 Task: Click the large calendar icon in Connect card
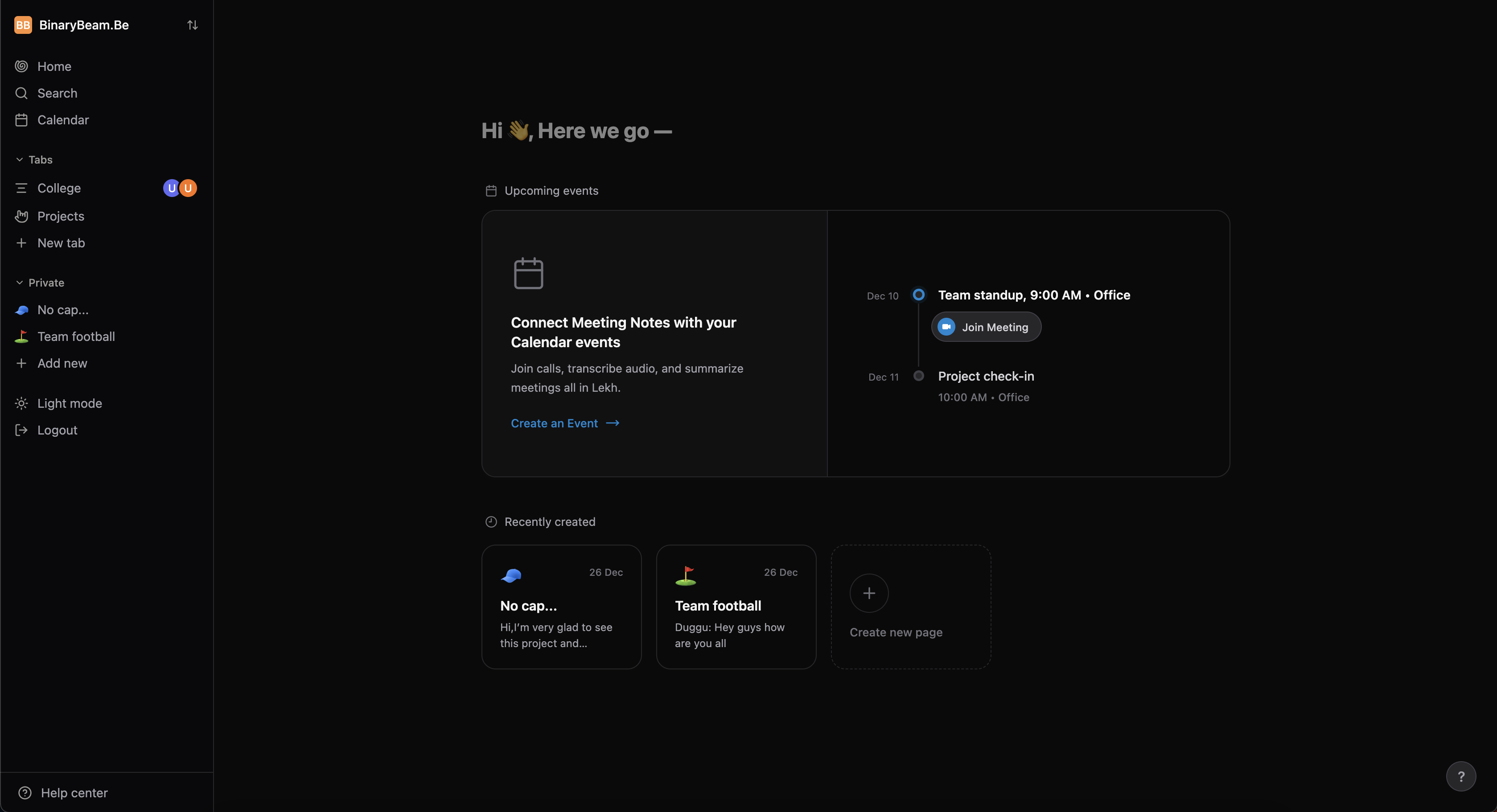tap(528, 273)
